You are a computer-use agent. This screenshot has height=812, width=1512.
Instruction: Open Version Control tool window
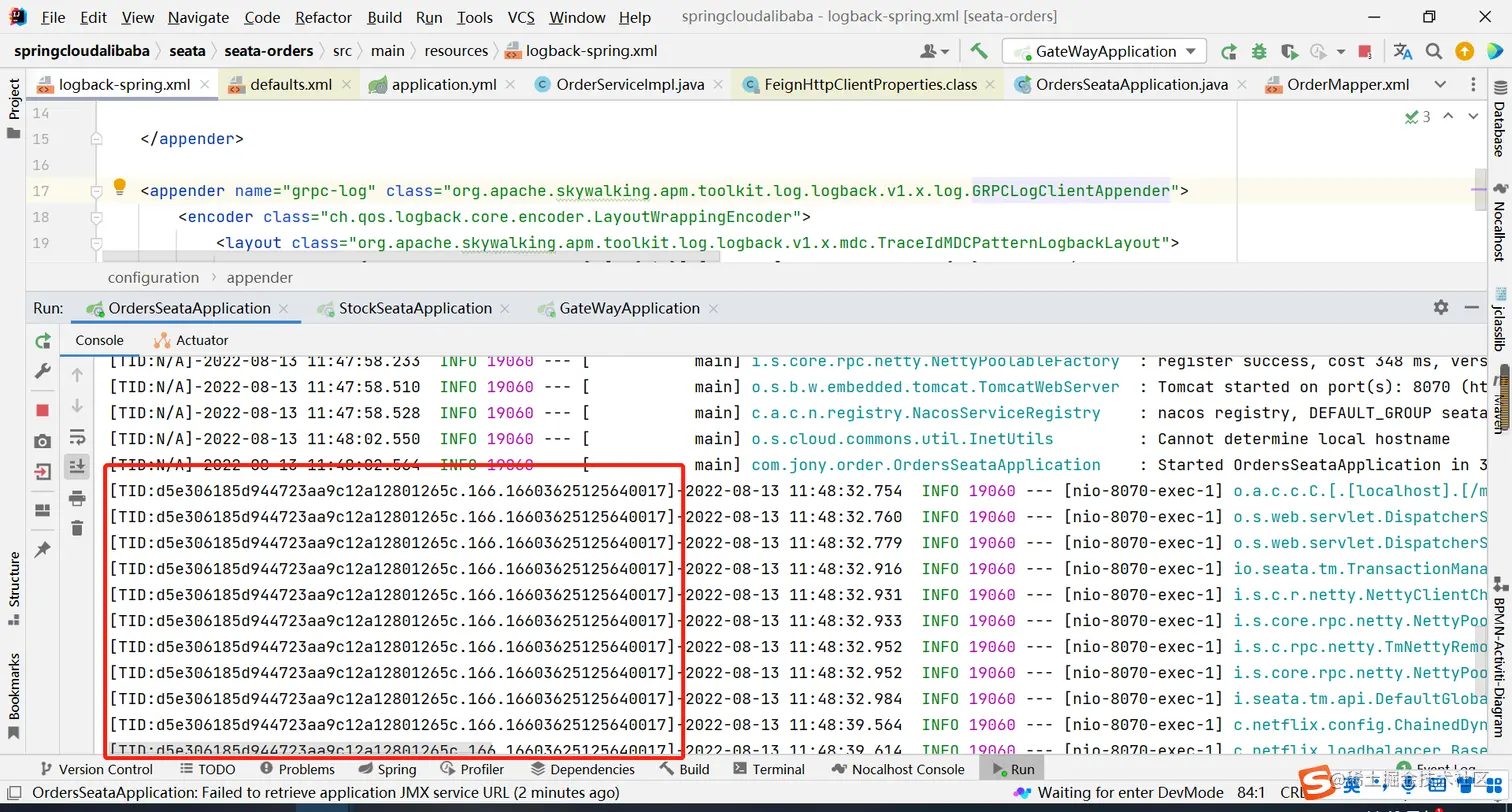(x=95, y=769)
